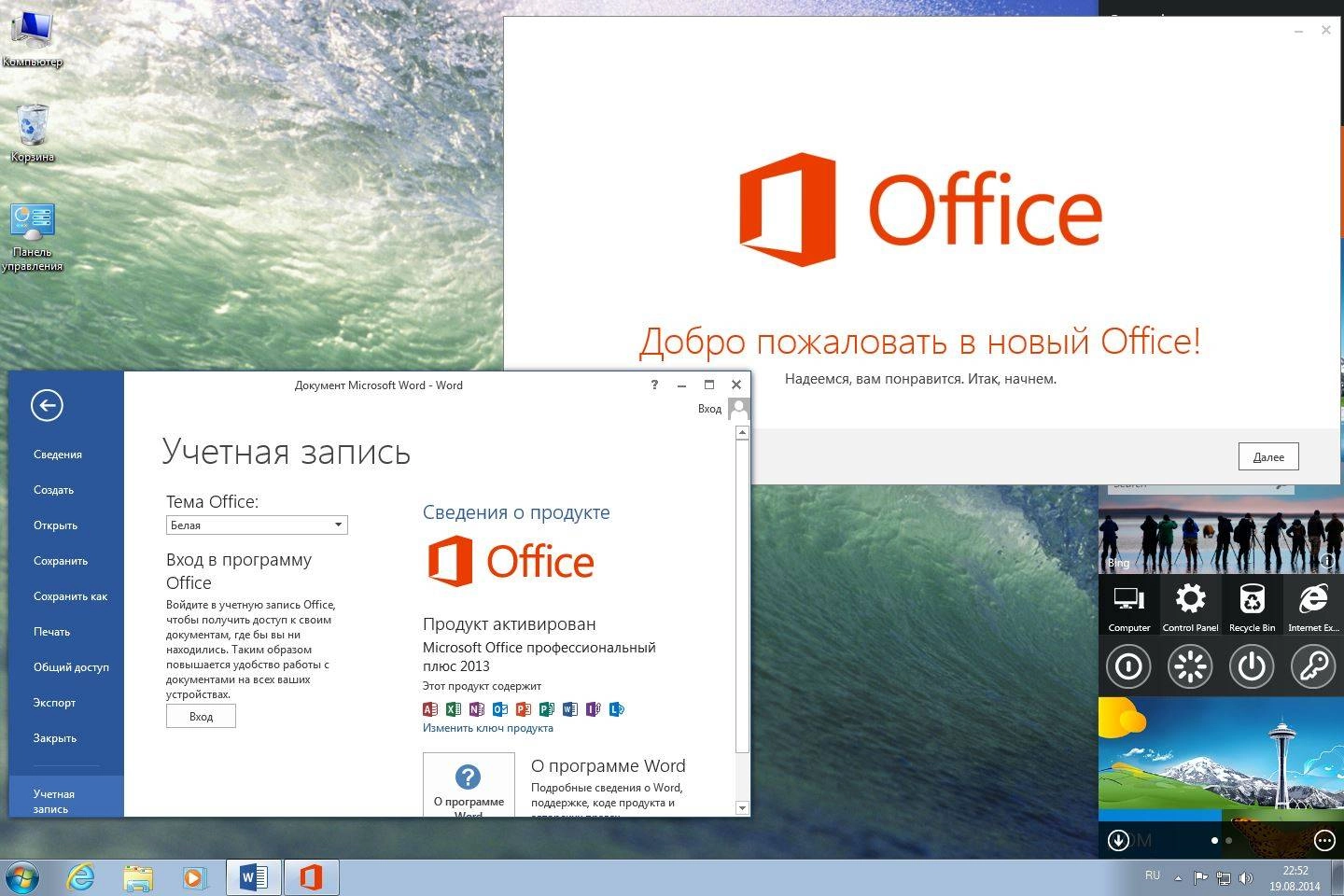Click the PowerPoint icon in product list
The width and height of the screenshot is (1344, 896).
pyautogui.click(x=524, y=709)
